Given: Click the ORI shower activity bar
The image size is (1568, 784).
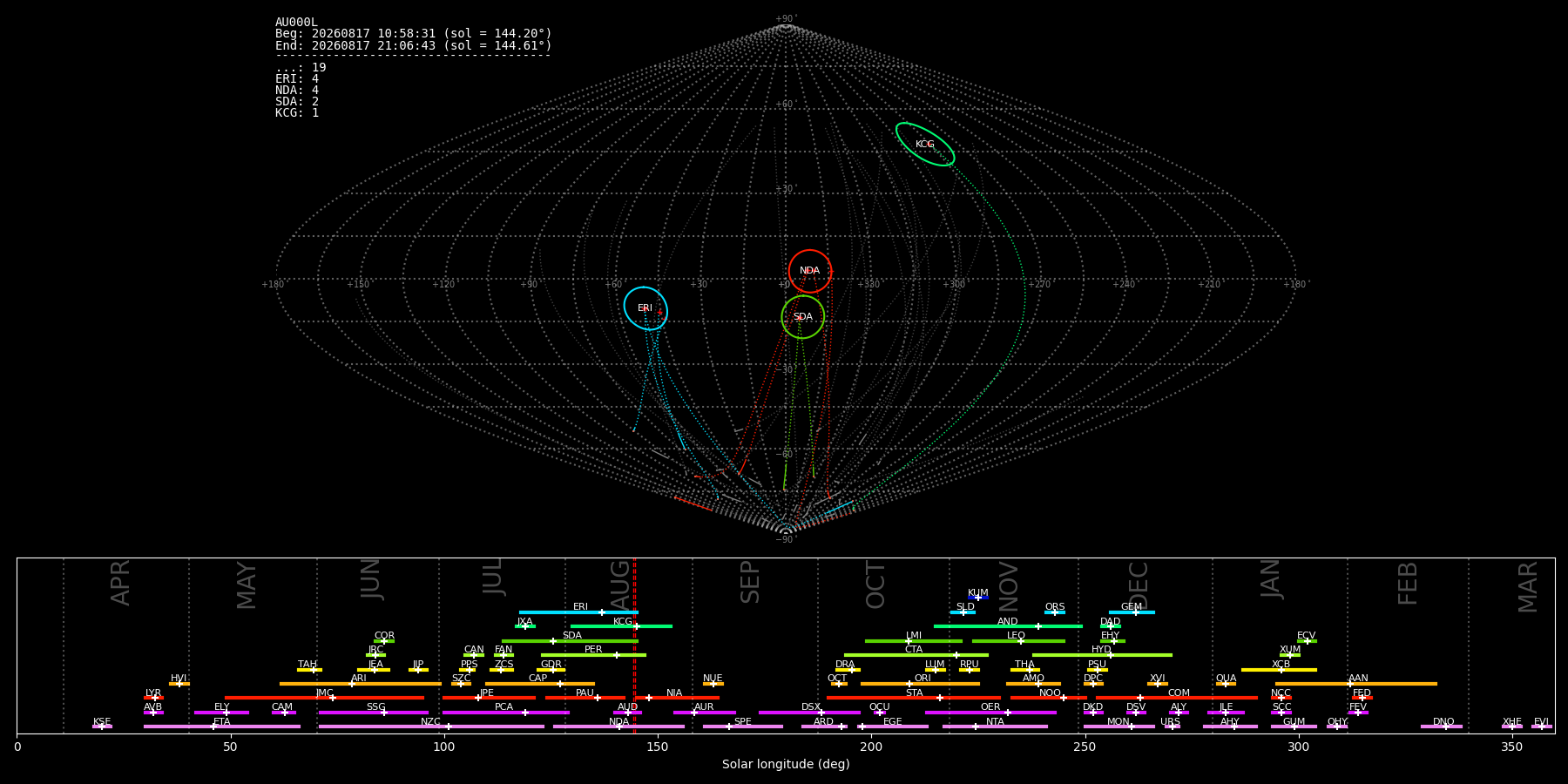Looking at the screenshot, I should [x=920, y=684].
